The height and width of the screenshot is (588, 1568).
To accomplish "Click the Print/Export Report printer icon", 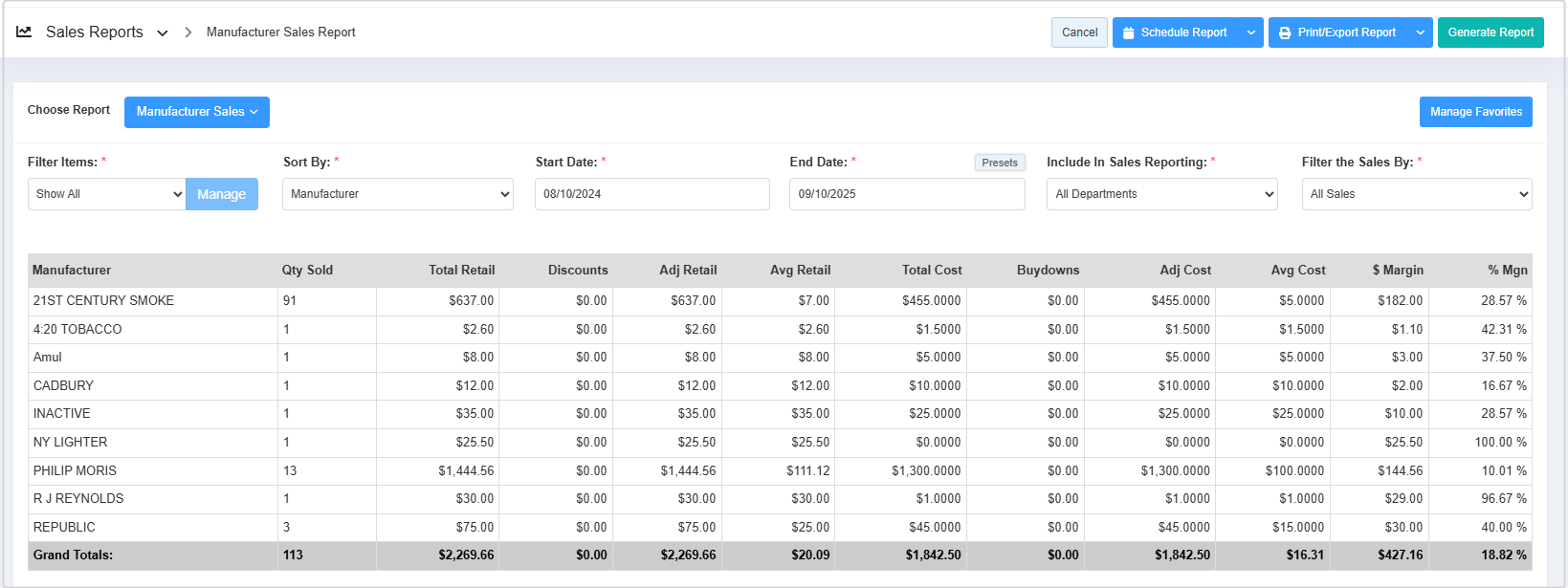I will [1285, 33].
